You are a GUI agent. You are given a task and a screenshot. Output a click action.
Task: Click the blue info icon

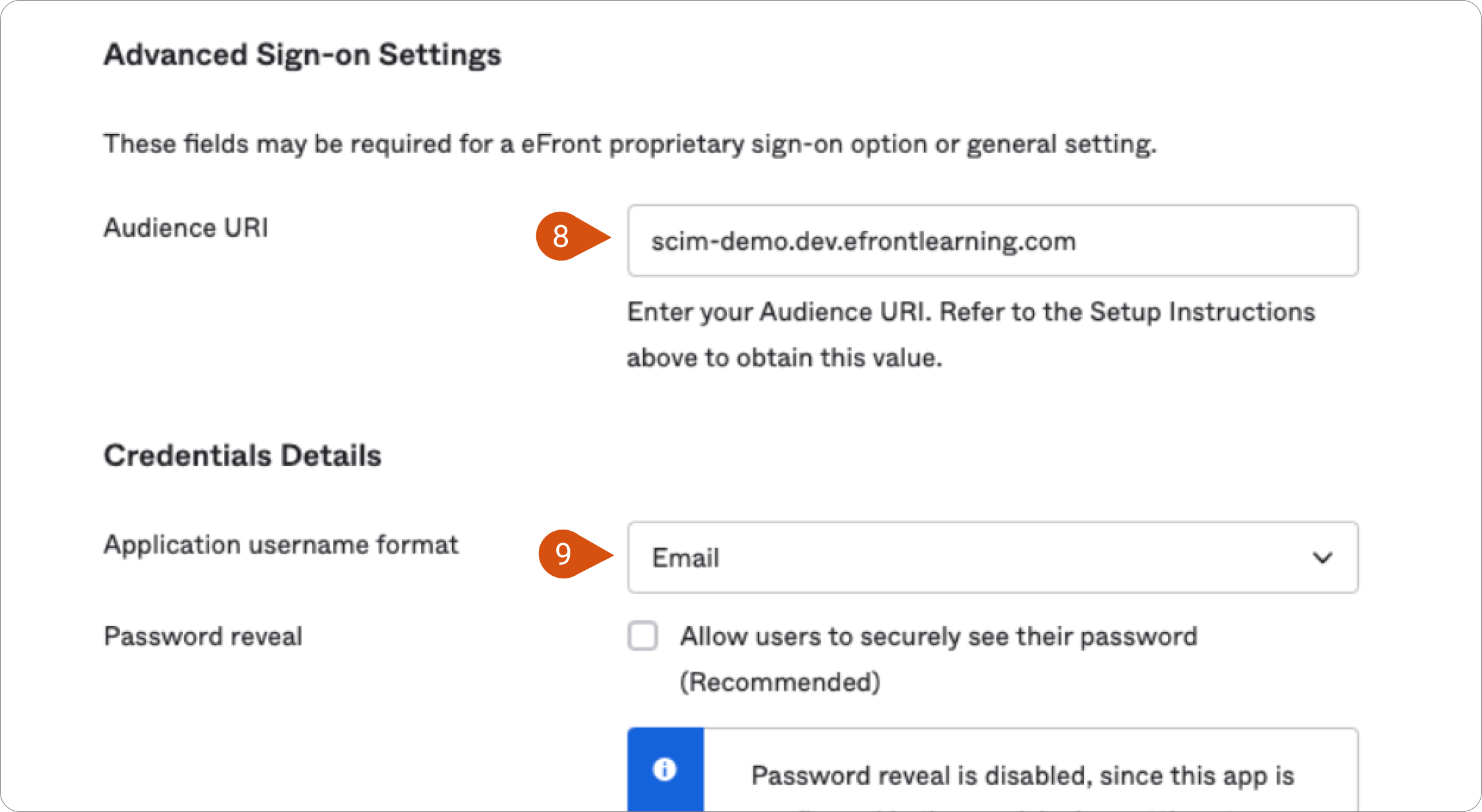tap(665, 769)
